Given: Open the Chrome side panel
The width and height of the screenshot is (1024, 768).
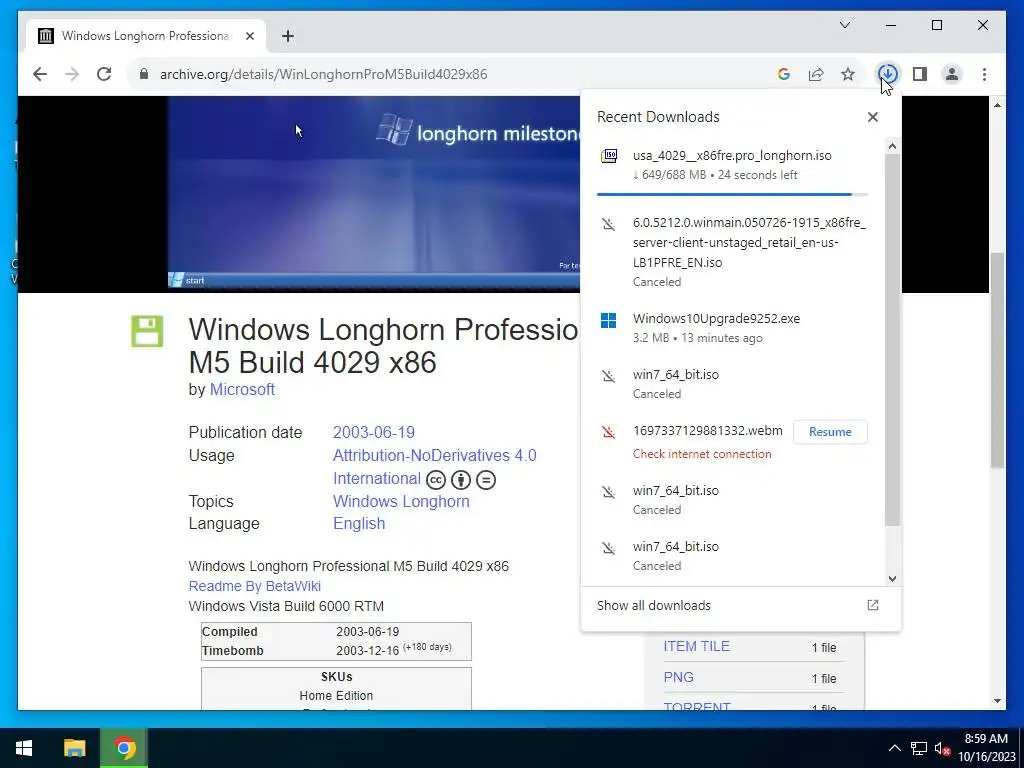Looking at the screenshot, I should tap(920, 74).
